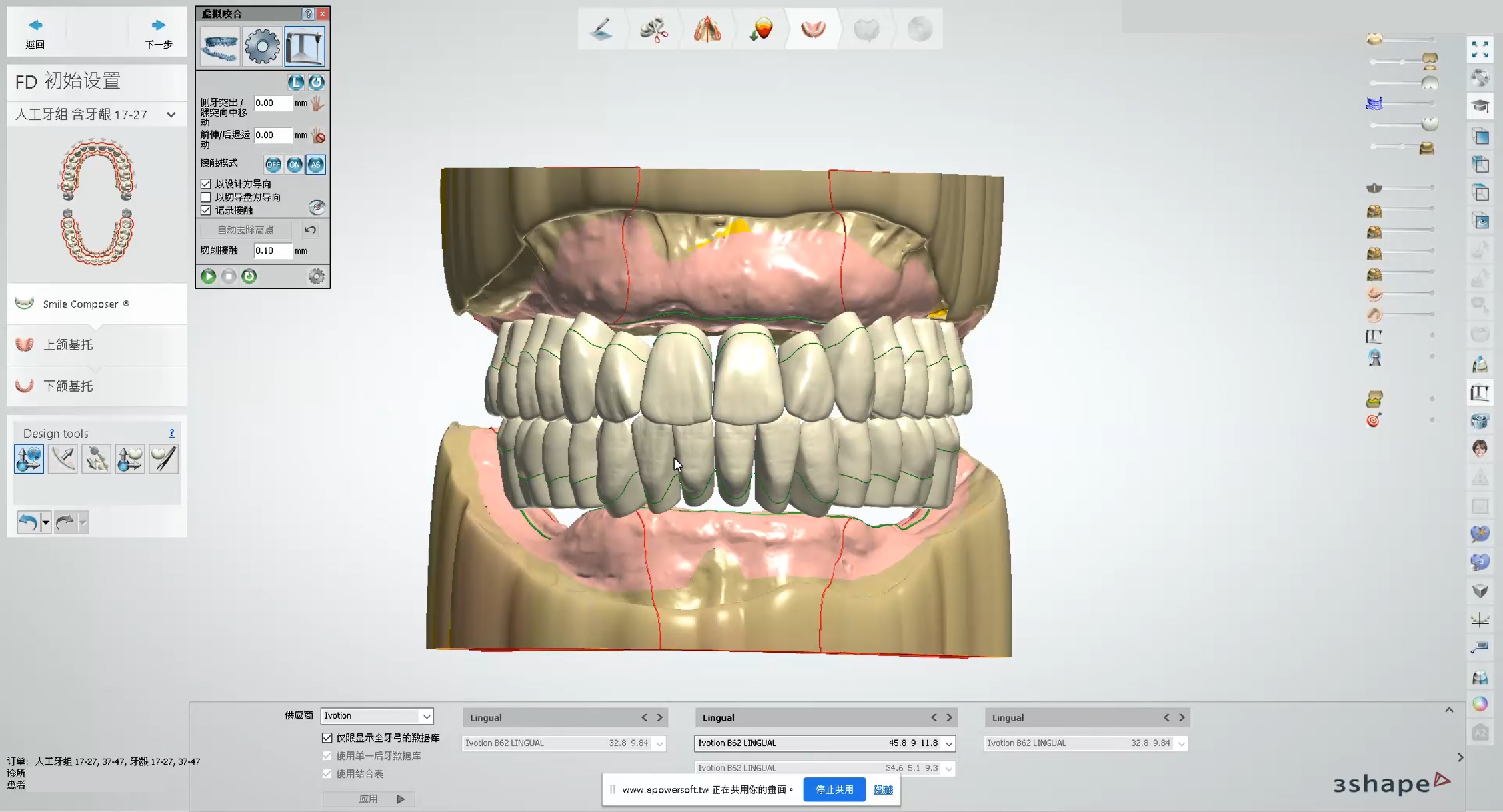Viewport: 1503px width, 812px height.
Task: Set contact mode to ON
Action: point(294,165)
